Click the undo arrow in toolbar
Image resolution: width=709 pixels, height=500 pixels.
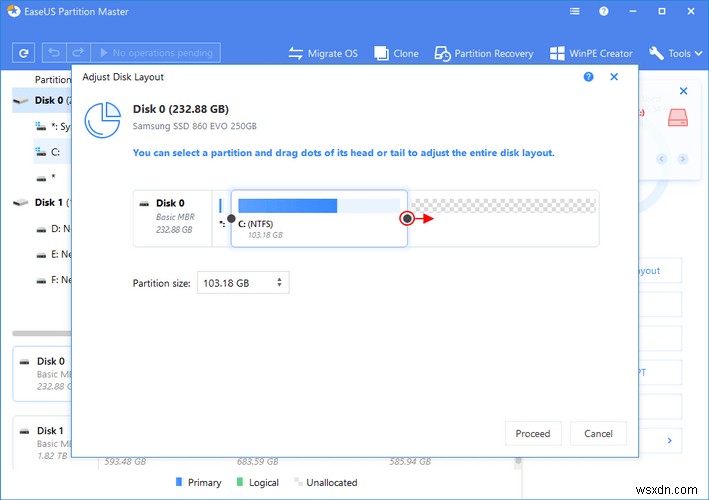pyautogui.click(x=54, y=53)
